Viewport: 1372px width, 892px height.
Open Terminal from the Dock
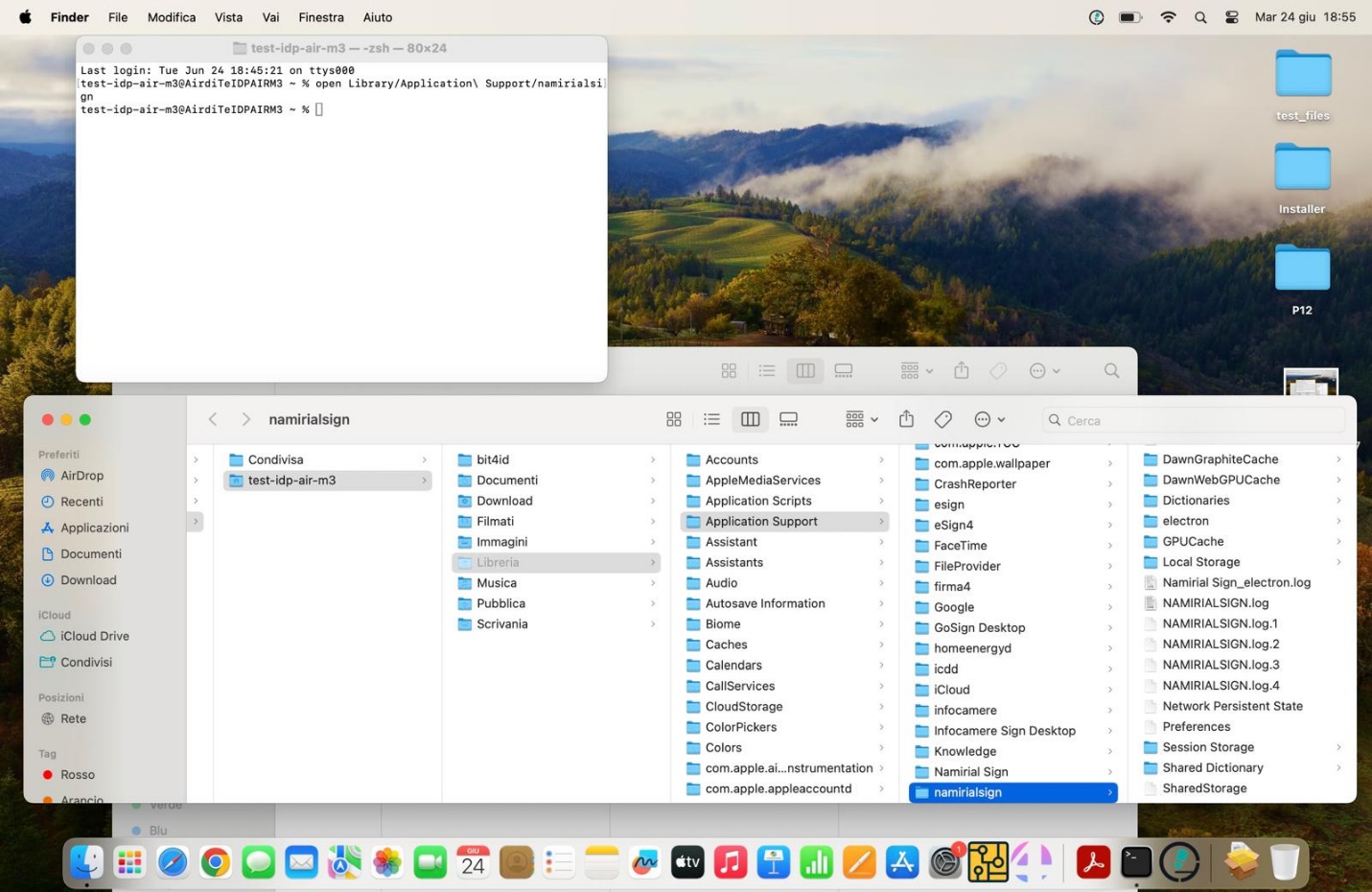[1136, 862]
